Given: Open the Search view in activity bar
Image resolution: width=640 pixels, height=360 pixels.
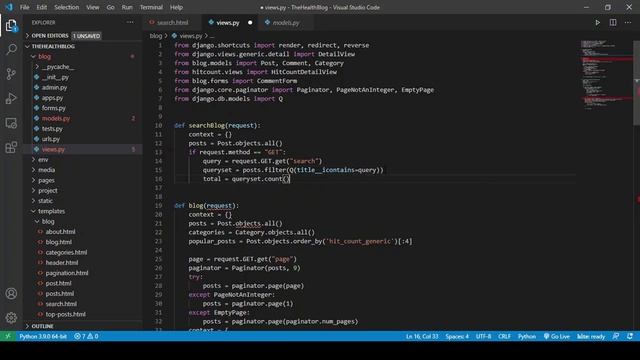Looking at the screenshot, I should pos(11,50).
